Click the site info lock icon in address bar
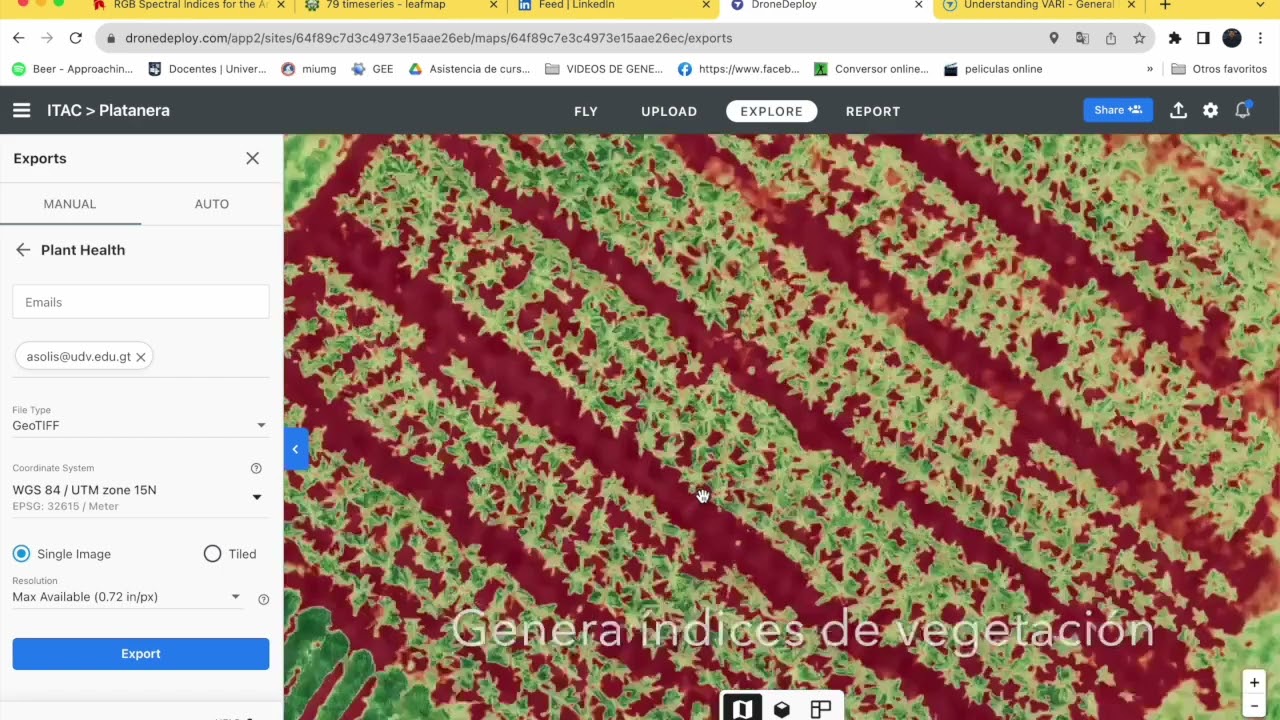Screen dimensions: 1280x720 pyautogui.click(x=109, y=38)
